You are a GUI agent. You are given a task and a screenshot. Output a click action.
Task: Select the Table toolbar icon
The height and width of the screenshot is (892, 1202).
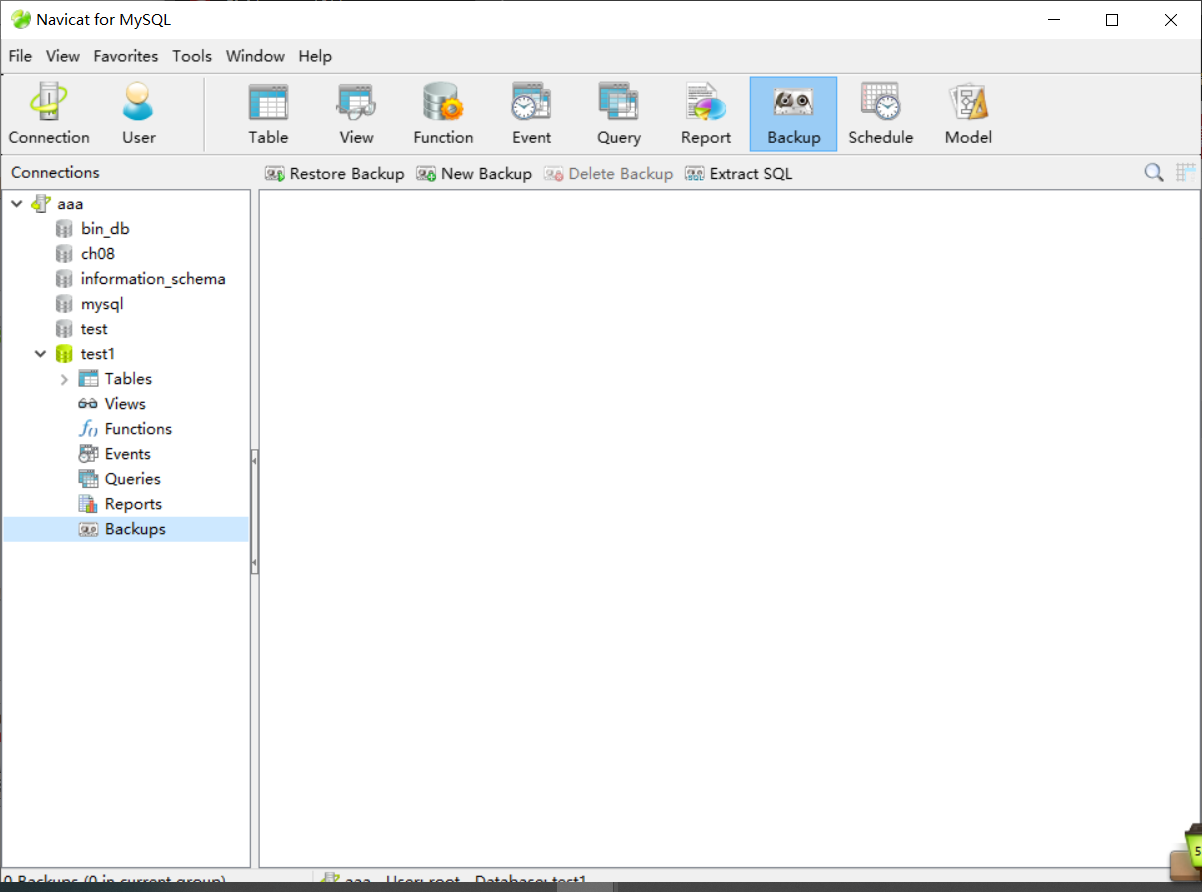click(268, 114)
